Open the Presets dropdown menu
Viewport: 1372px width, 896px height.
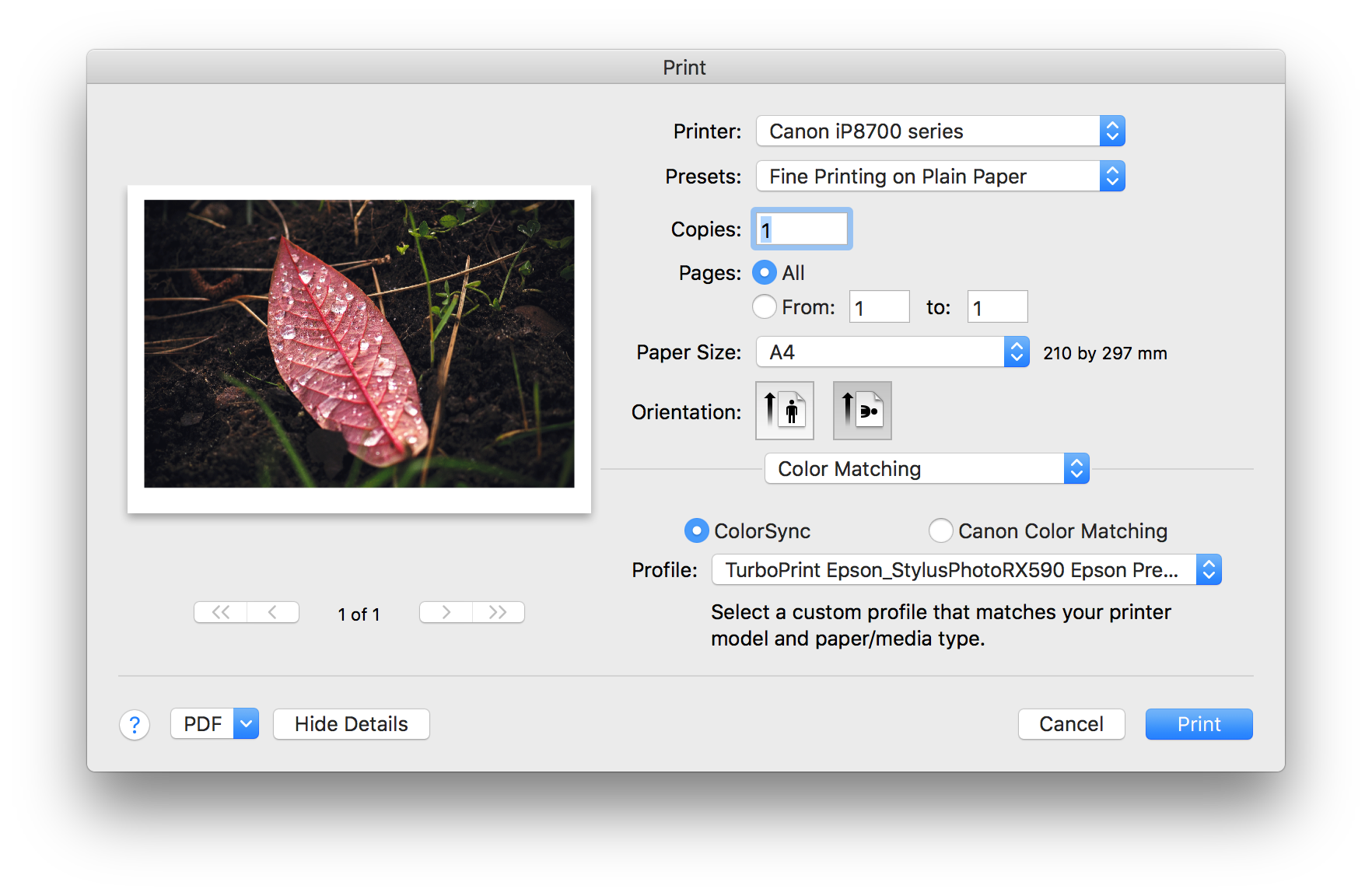pos(940,176)
